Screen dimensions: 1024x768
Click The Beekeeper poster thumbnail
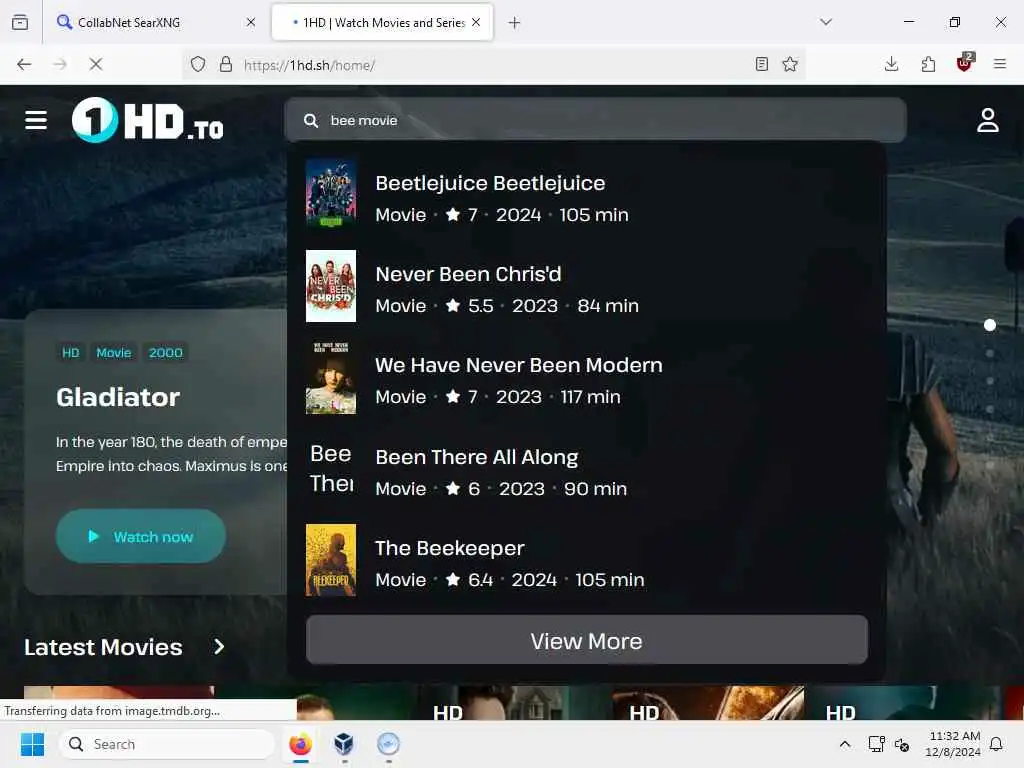(331, 560)
